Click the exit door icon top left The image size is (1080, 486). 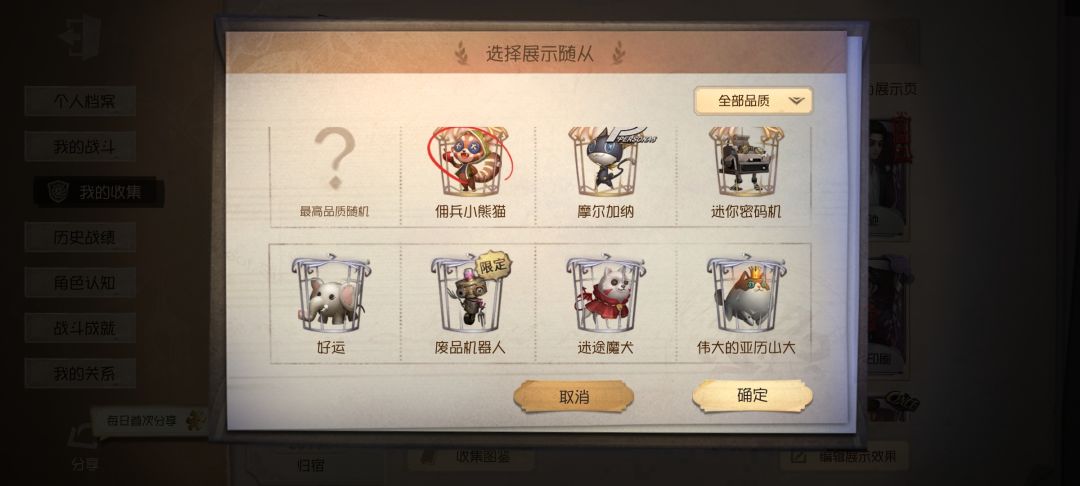[81, 36]
